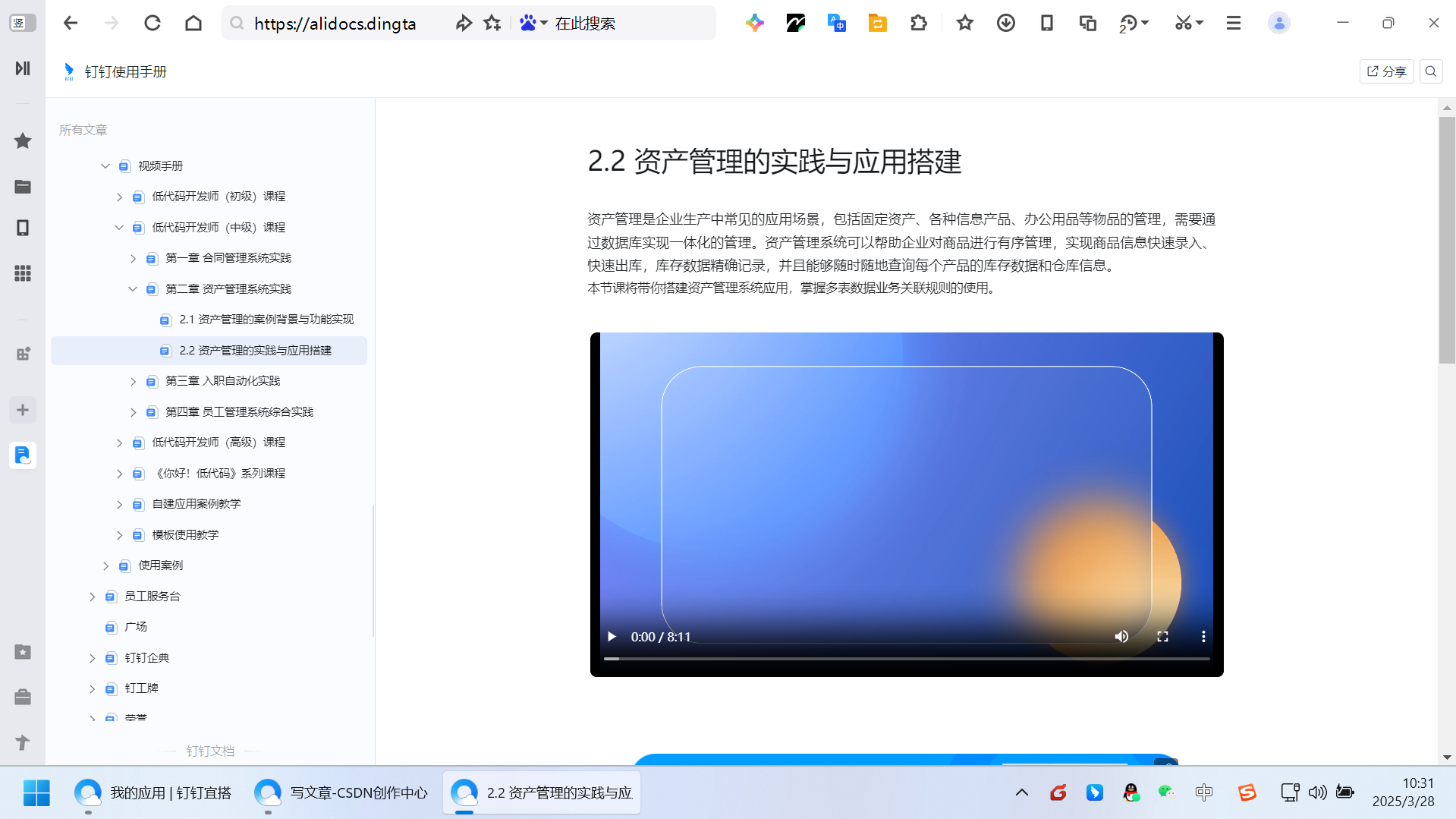The height and width of the screenshot is (819, 1456).
Task: Bookmark page with address bar star icon
Action: pyautogui.click(x=492, y=24)
